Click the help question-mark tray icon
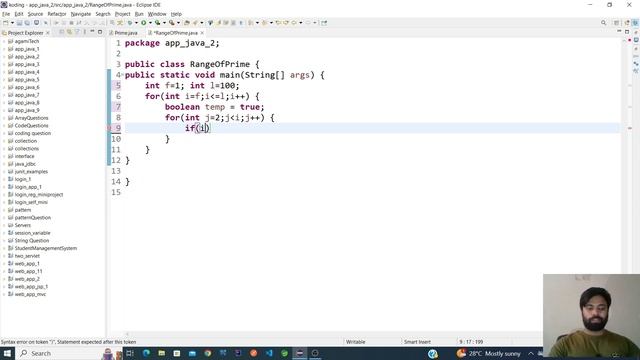This screenshot has width=640, height=360. click(433, 353)
